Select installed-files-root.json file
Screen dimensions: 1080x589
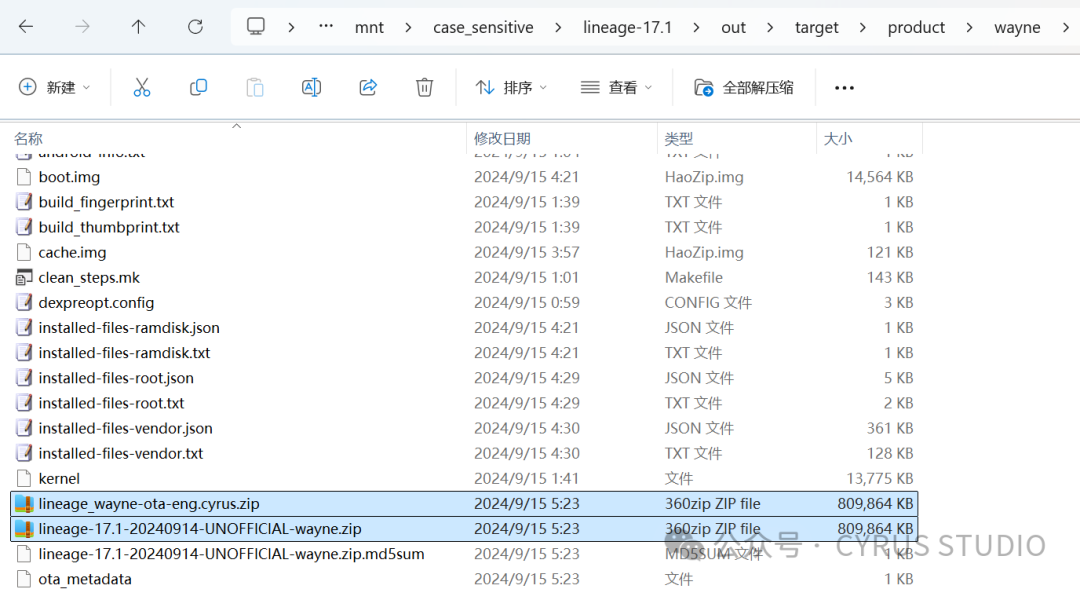pos(116,378)
